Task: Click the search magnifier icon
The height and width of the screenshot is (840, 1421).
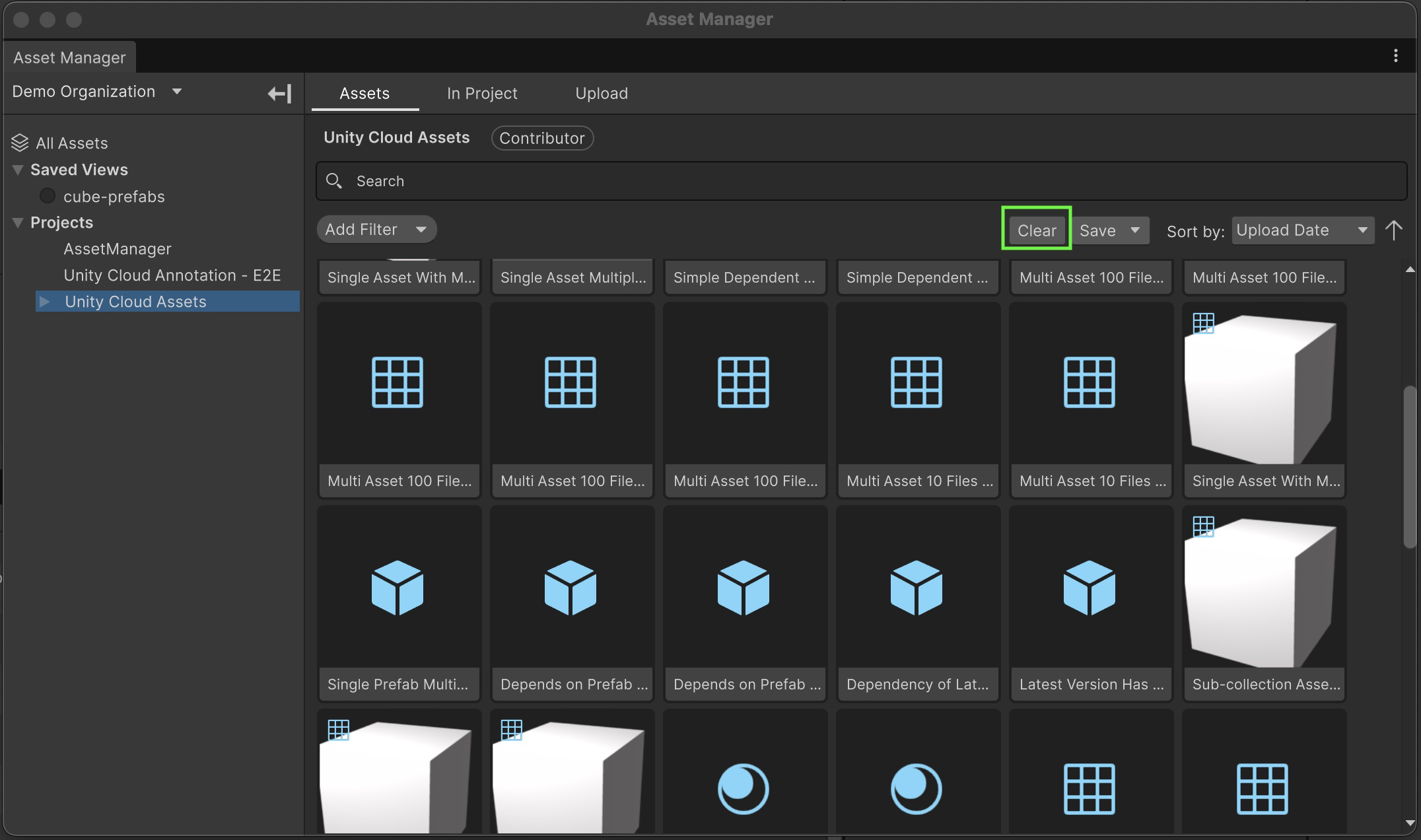Action: pyautogui.click(x=334, y=181)
